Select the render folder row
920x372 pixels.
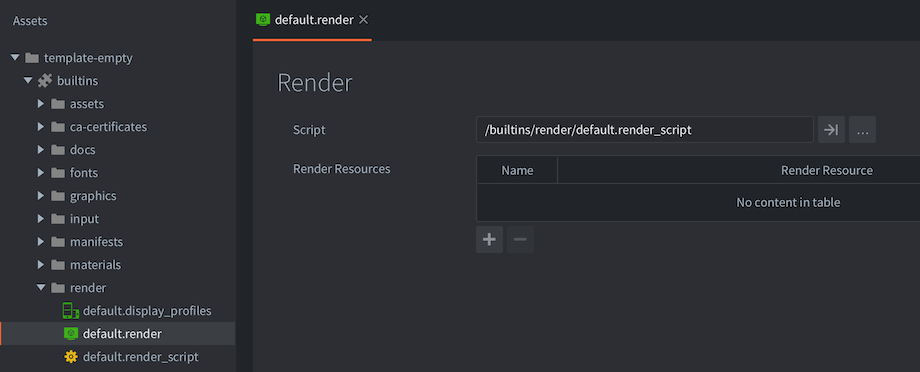(x=117, y=288)
